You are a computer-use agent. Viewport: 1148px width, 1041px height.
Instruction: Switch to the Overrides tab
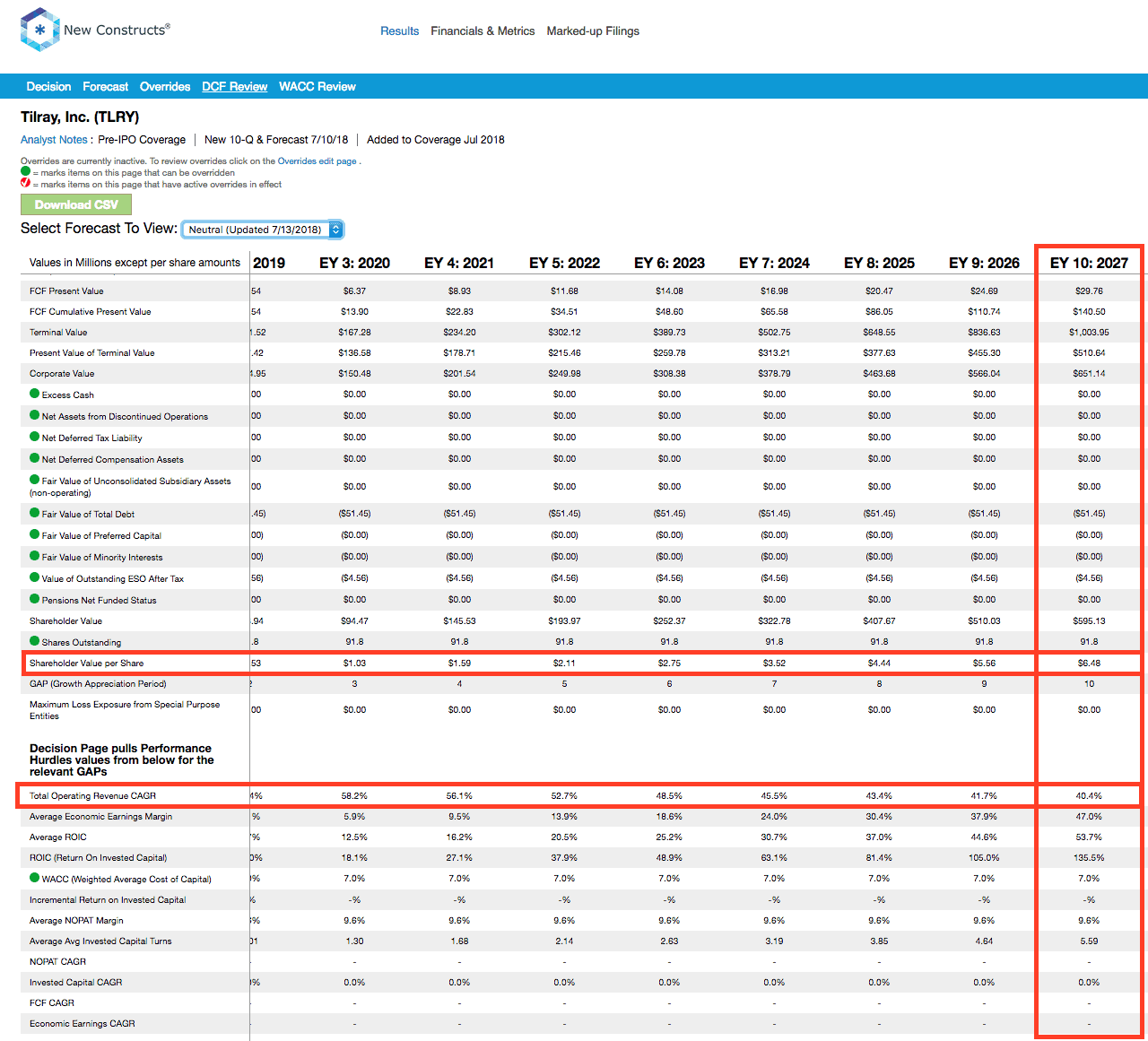tap(165, 86)
